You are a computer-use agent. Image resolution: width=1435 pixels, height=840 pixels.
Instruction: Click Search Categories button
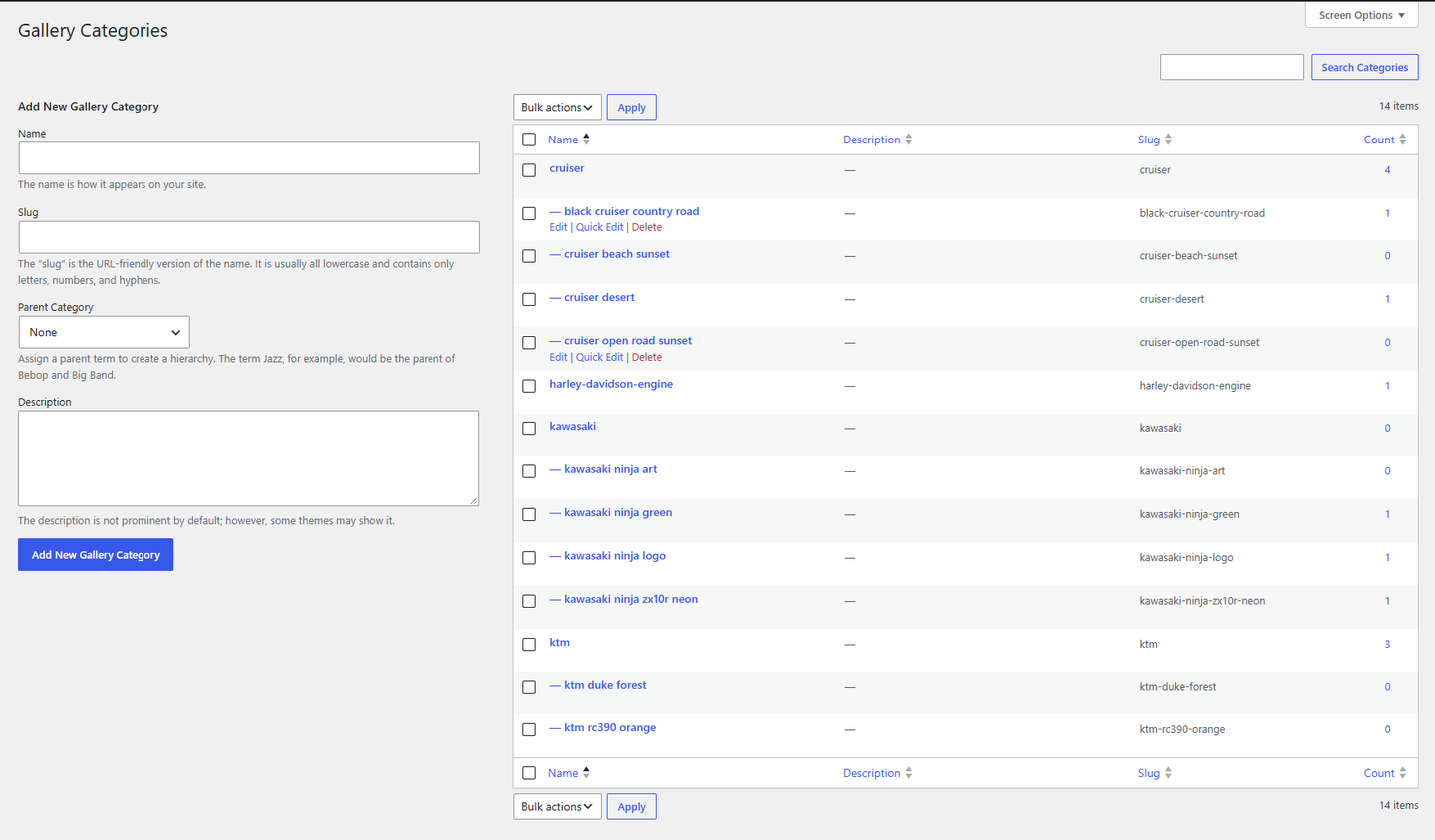(1364, 67)
